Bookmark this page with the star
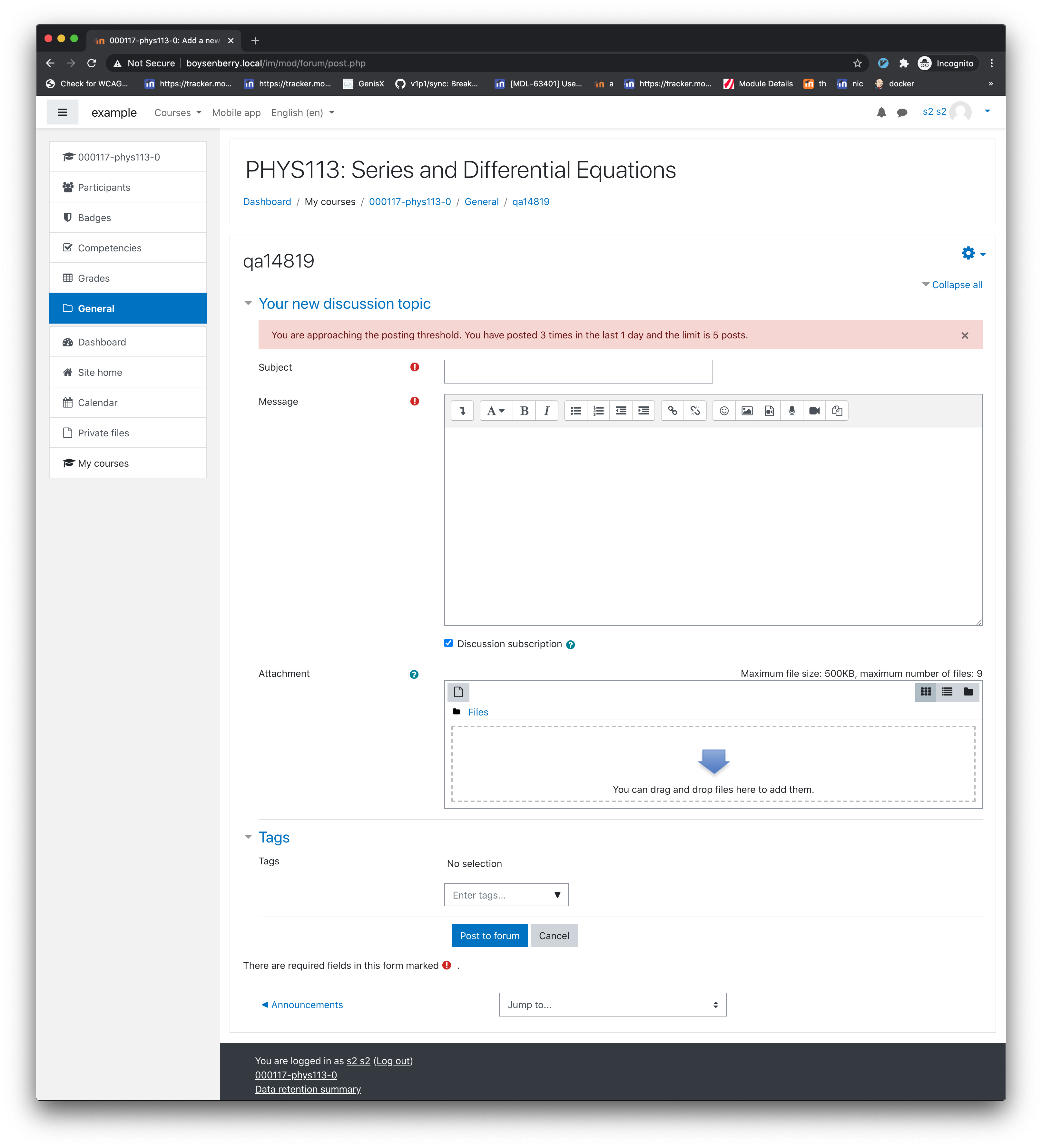 pos(857,63)
